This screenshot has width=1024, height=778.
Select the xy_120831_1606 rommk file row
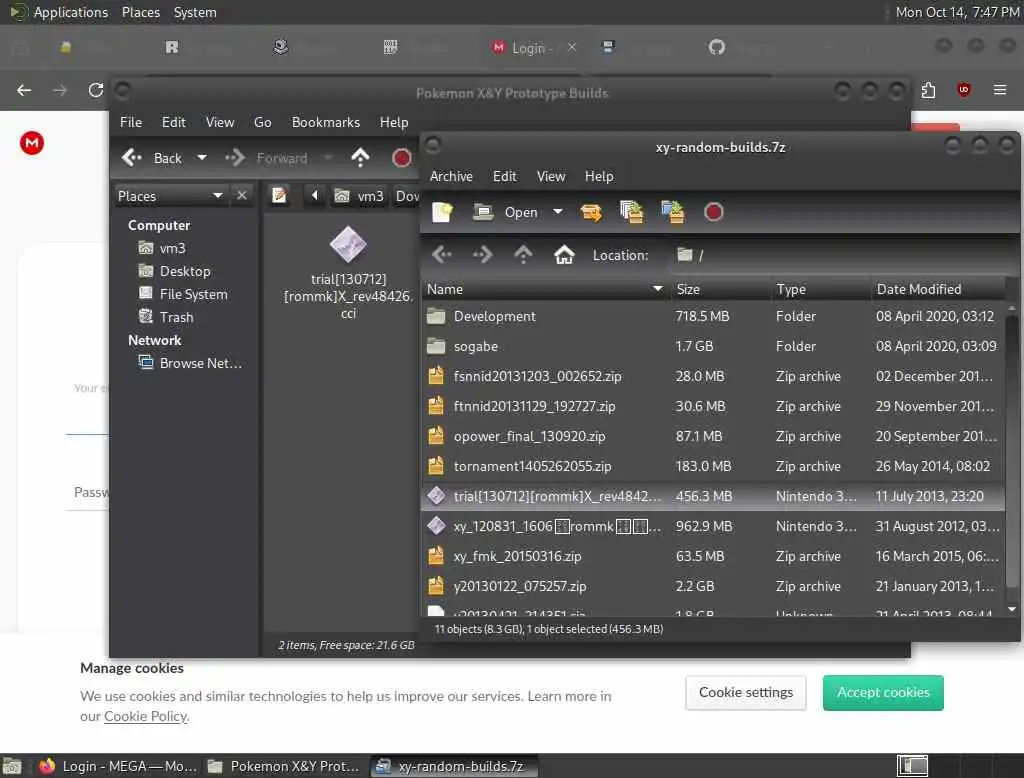713,527
